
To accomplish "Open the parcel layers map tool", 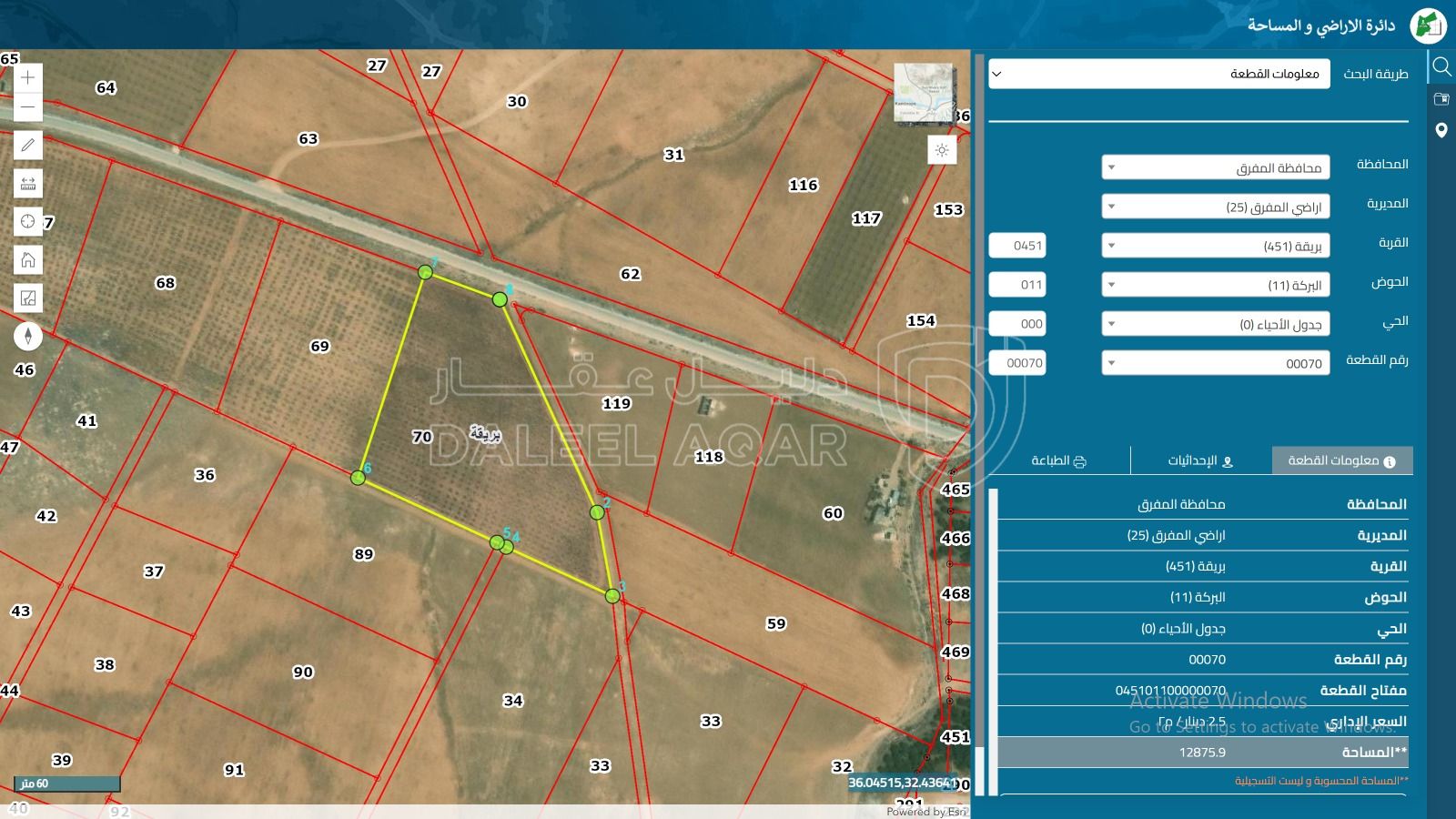I will click(x=28, y=298).
